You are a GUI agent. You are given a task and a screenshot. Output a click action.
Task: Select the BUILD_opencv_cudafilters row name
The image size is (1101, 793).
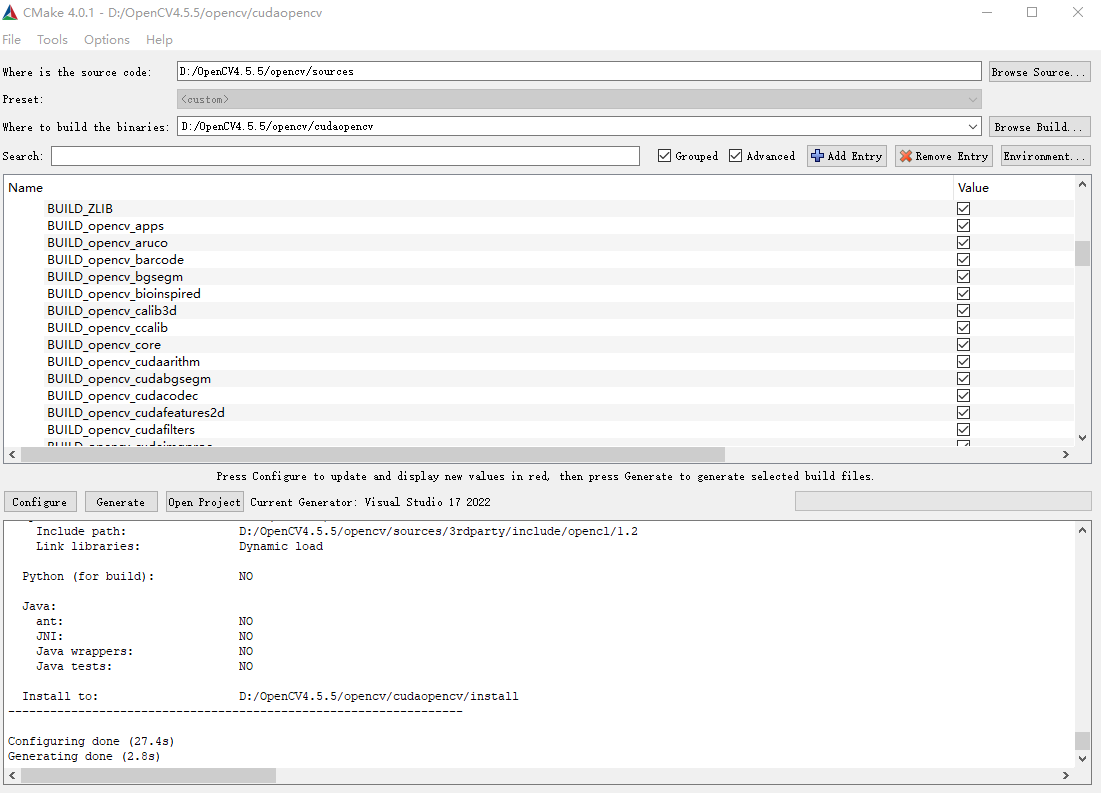pyautogui.click(x=121, y=430)
